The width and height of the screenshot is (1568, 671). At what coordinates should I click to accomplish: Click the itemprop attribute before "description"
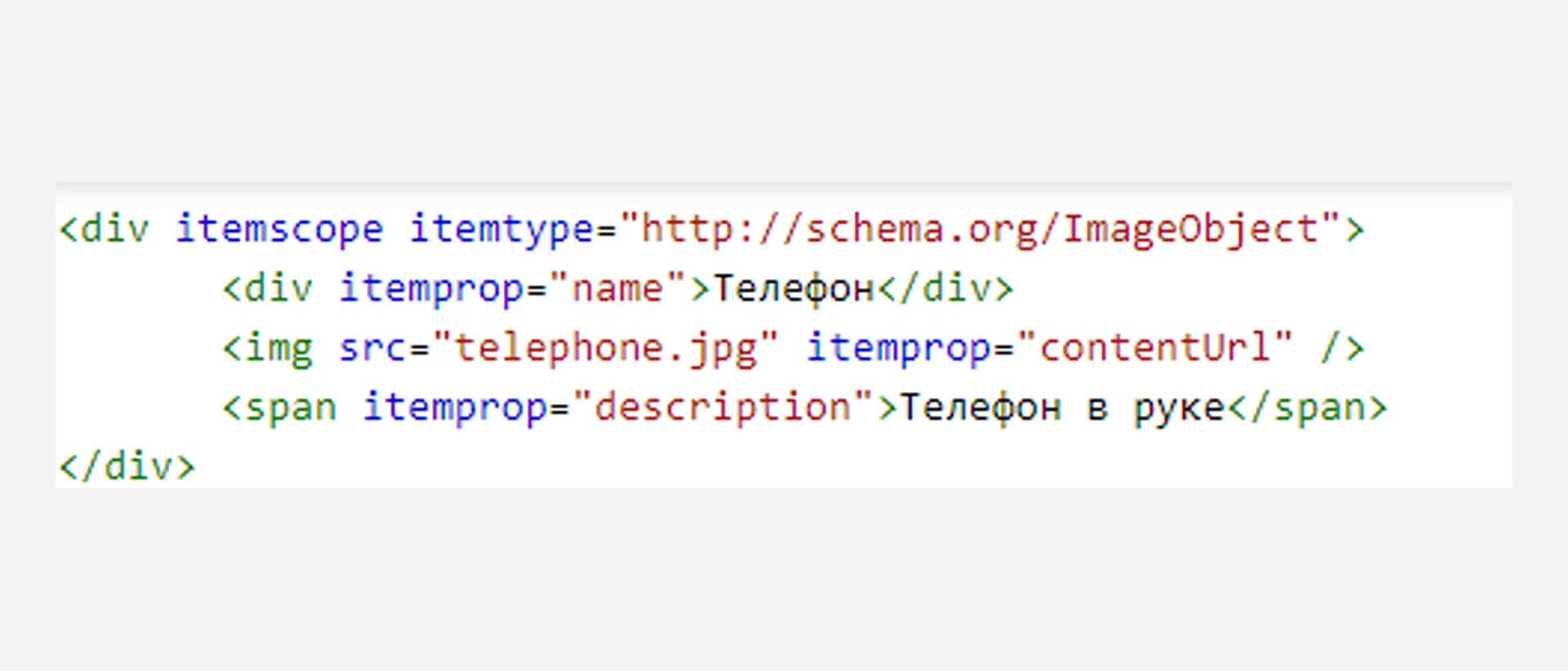455,408
